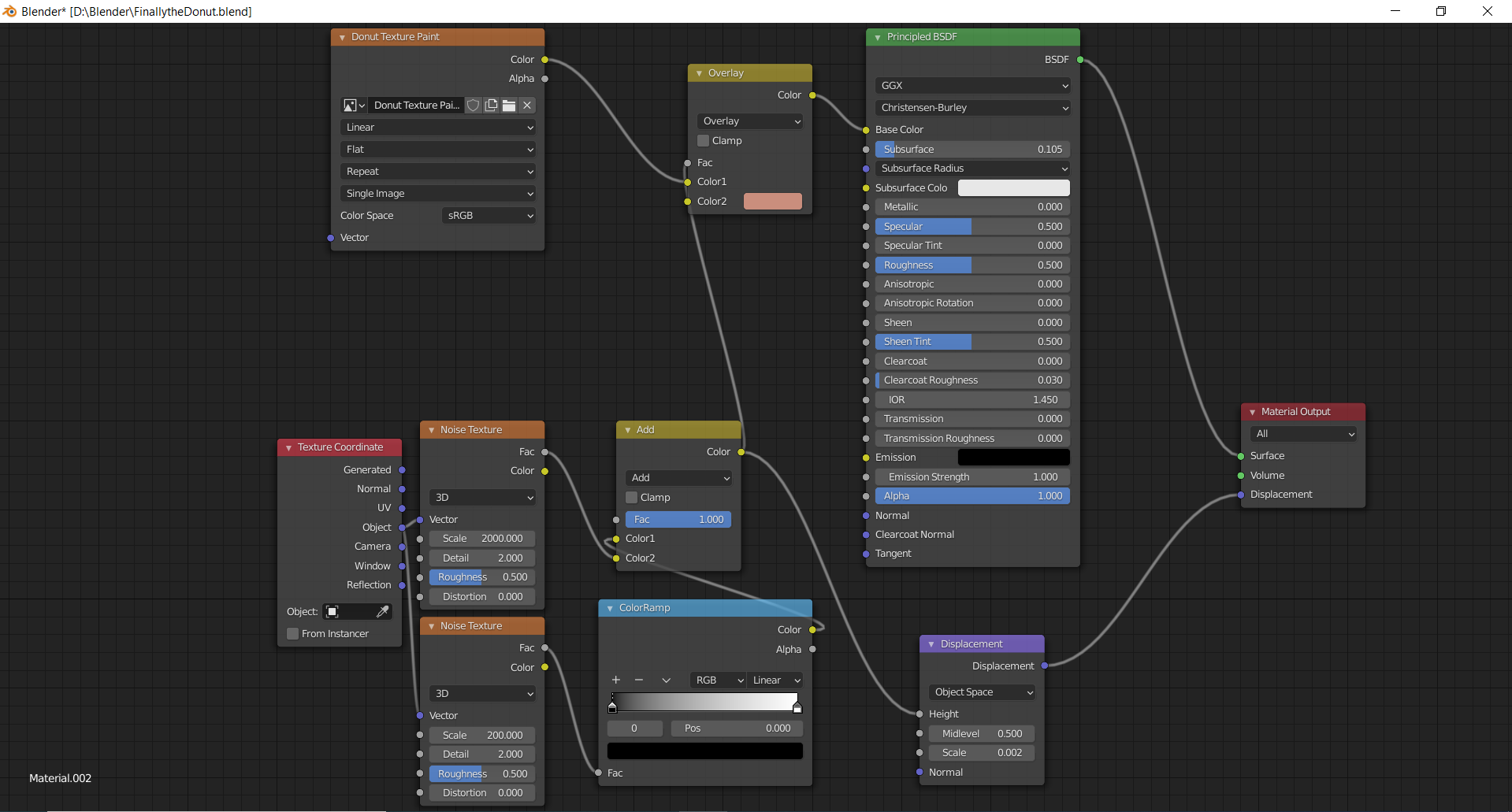Enable Clamp in the Overlay node

[x=704, y=141]
